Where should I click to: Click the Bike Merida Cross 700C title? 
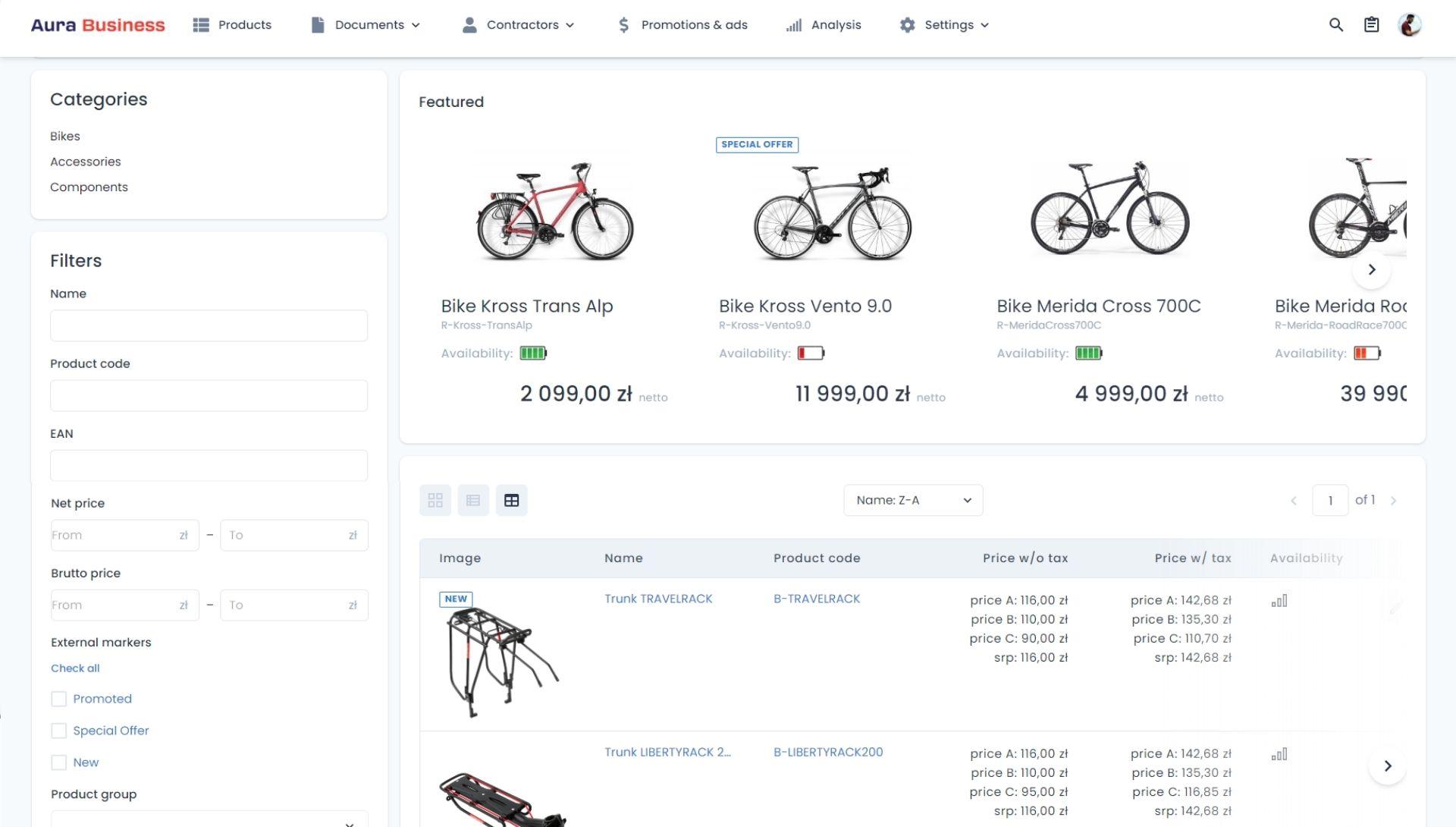point(1099,306)
